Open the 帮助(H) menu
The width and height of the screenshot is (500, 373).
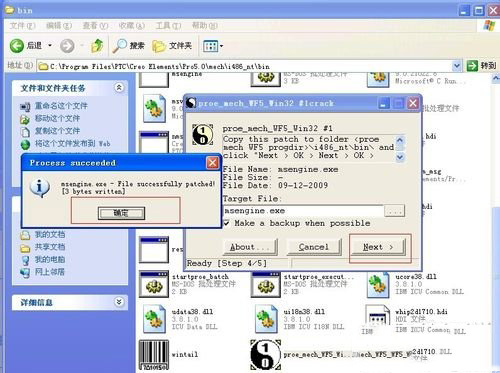(205, 26)
